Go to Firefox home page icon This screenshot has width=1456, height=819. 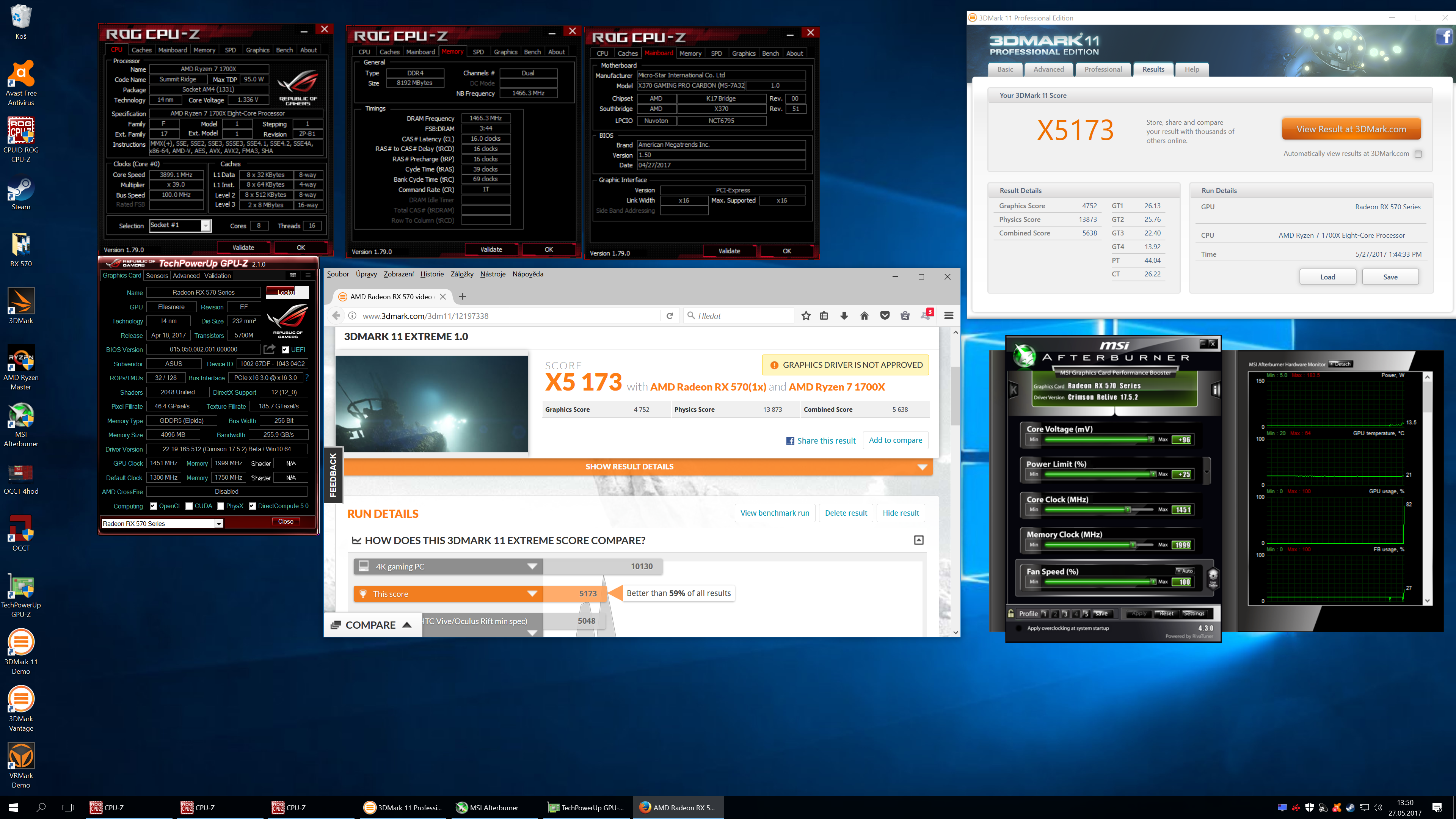(x=864, y=316)
